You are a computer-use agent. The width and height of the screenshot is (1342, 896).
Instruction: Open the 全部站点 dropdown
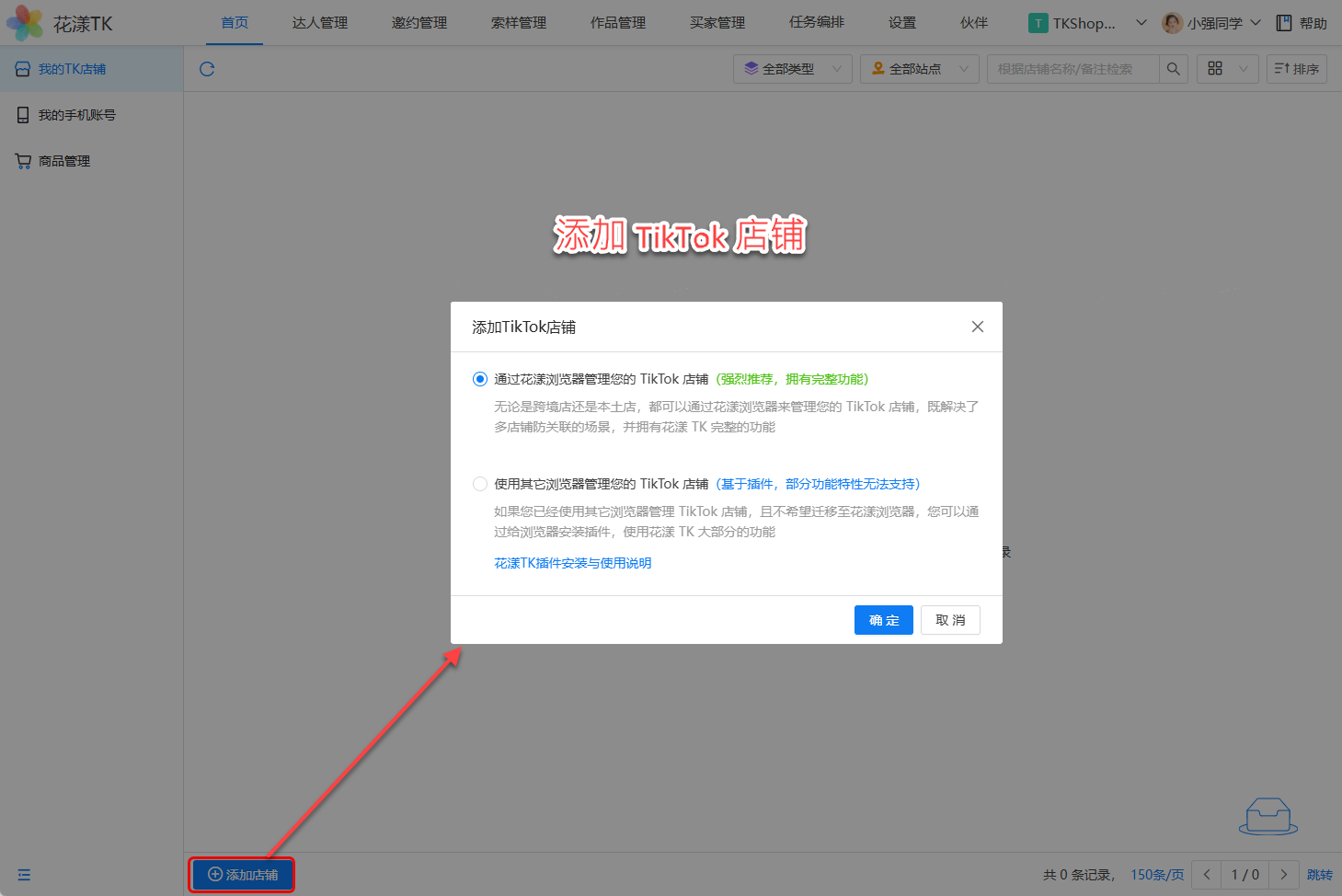click(x=920, y=69)
